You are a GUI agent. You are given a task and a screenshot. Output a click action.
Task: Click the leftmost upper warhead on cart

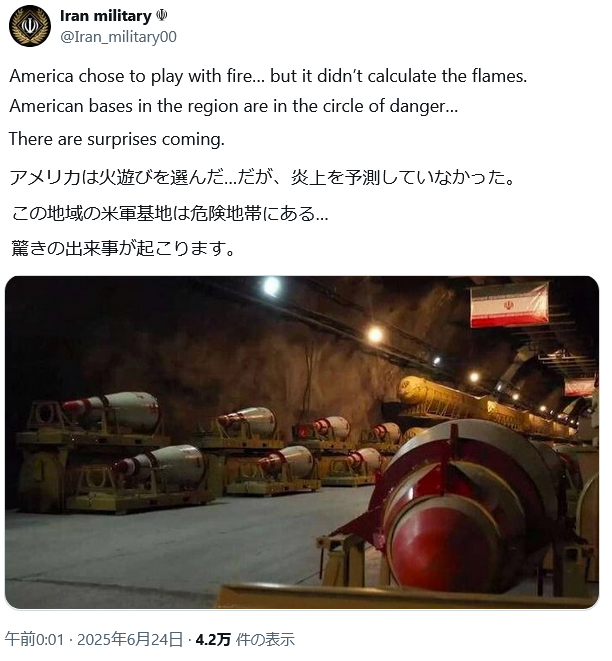[x=112, y=411]
